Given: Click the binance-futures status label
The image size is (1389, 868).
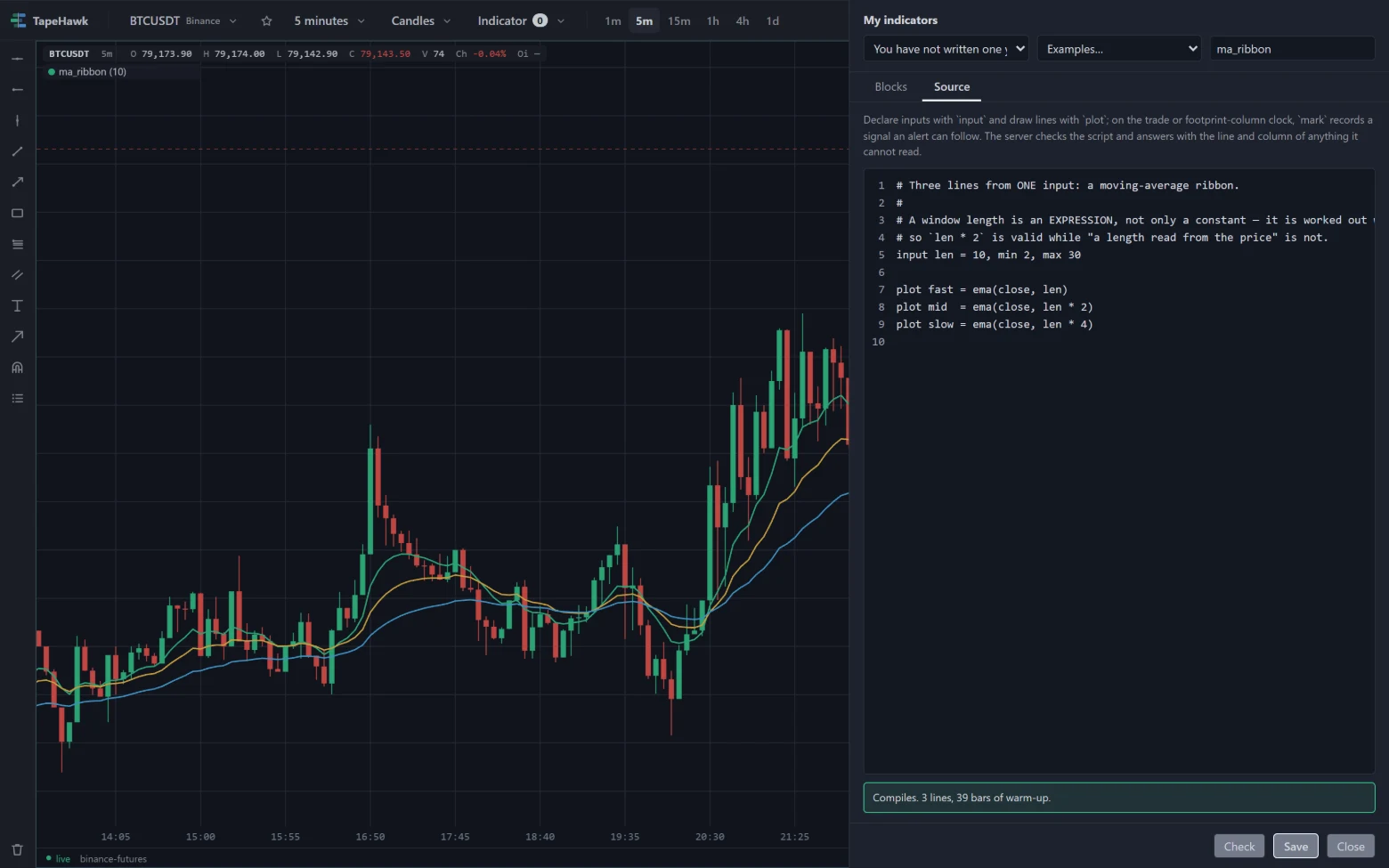Looking at the screenshot, I should (113, 859).
